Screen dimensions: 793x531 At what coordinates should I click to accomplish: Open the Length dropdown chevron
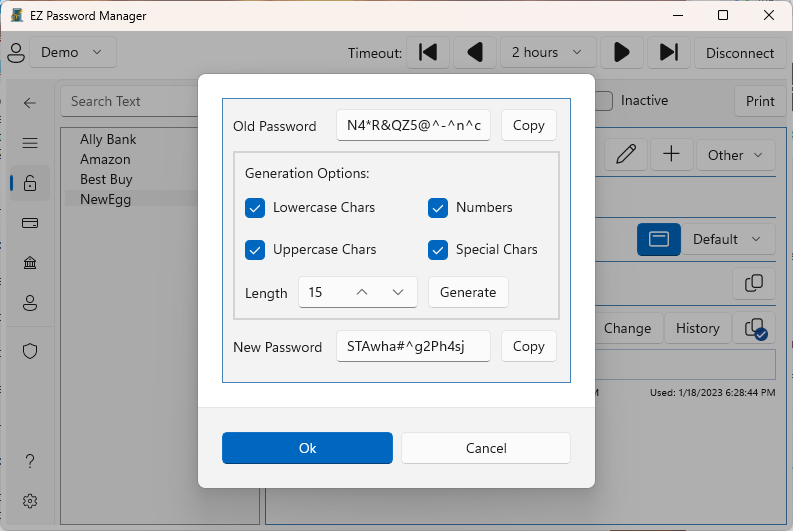click(x=398, y=292)
